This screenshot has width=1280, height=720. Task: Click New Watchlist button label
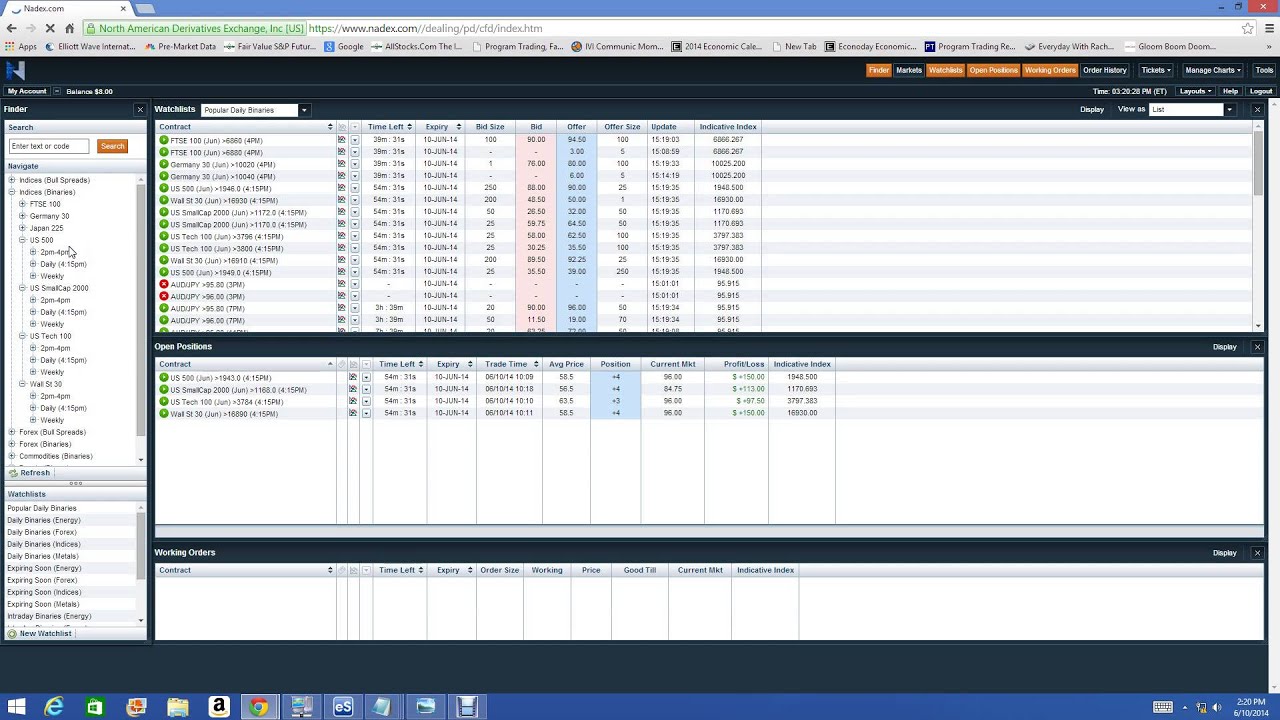tap(46, 634)
